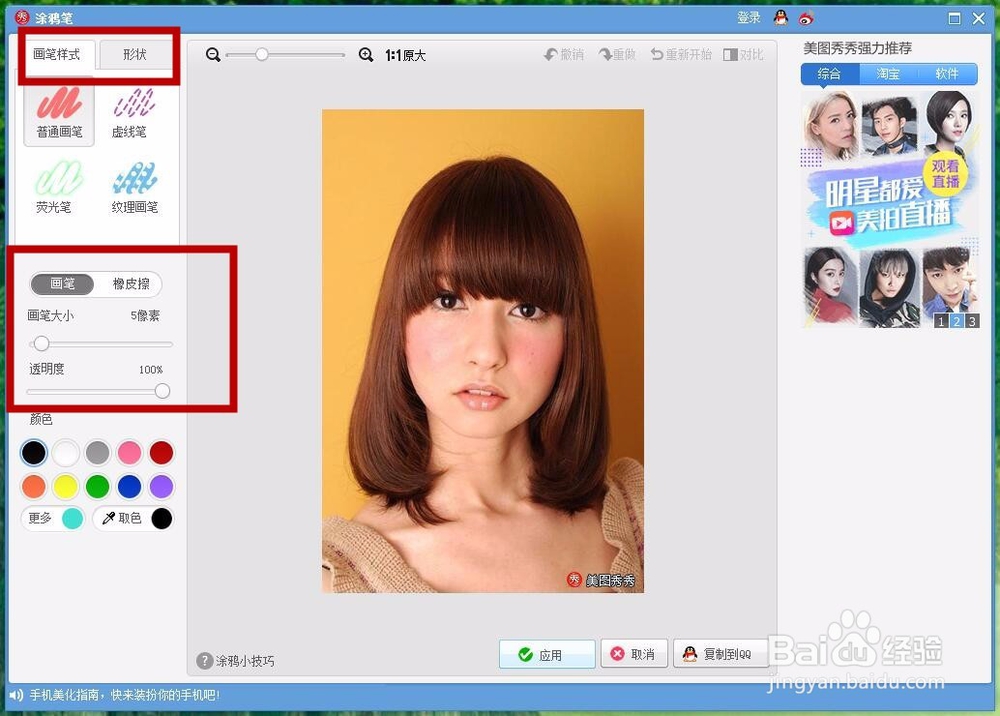Select the 橡皮擦 eraser mode toggle
The height and width of the screenshot is (716, 1000).
pos(131,284)
